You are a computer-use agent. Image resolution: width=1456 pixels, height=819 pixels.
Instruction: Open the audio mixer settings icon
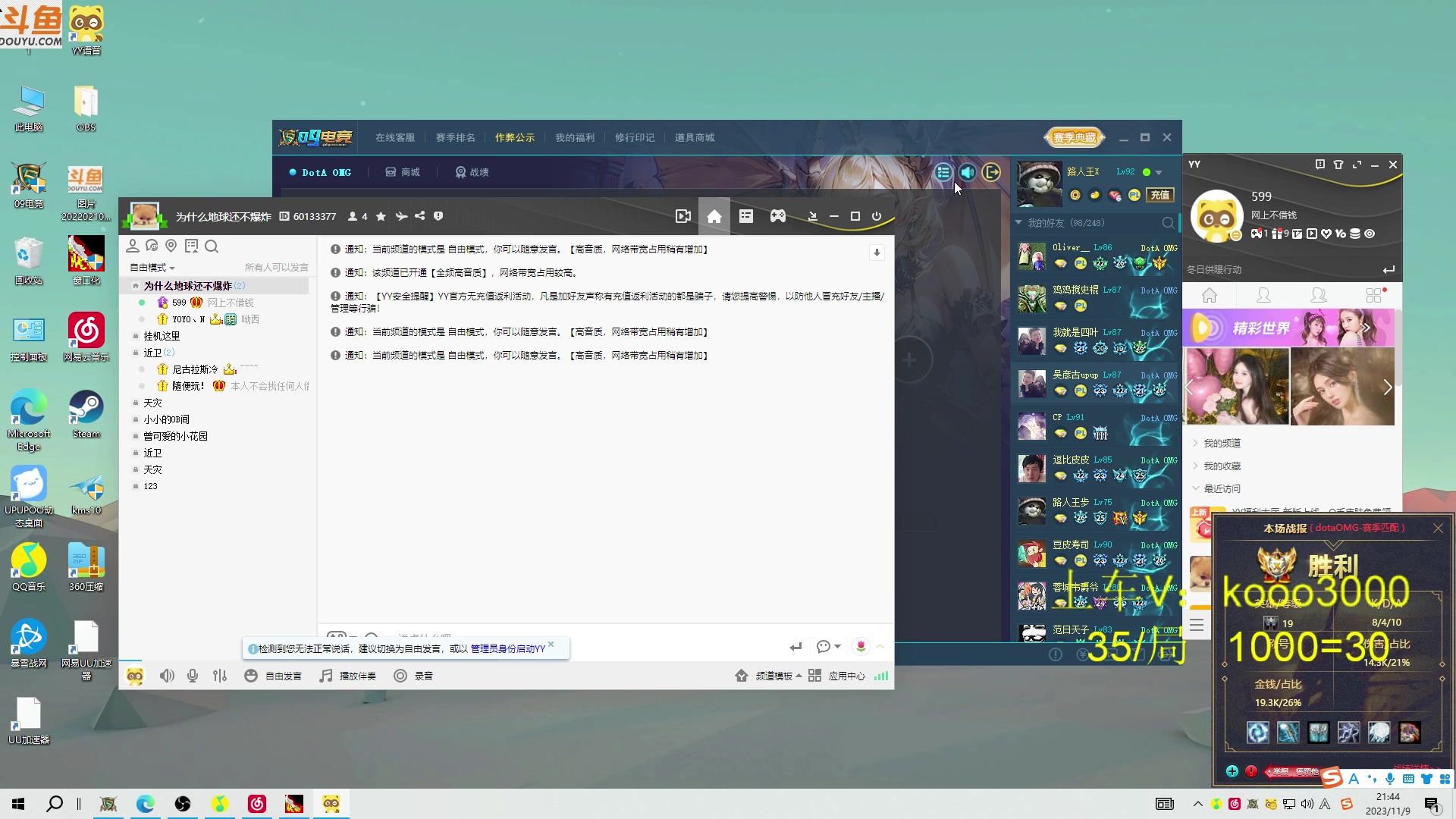(x=220, y=676)
